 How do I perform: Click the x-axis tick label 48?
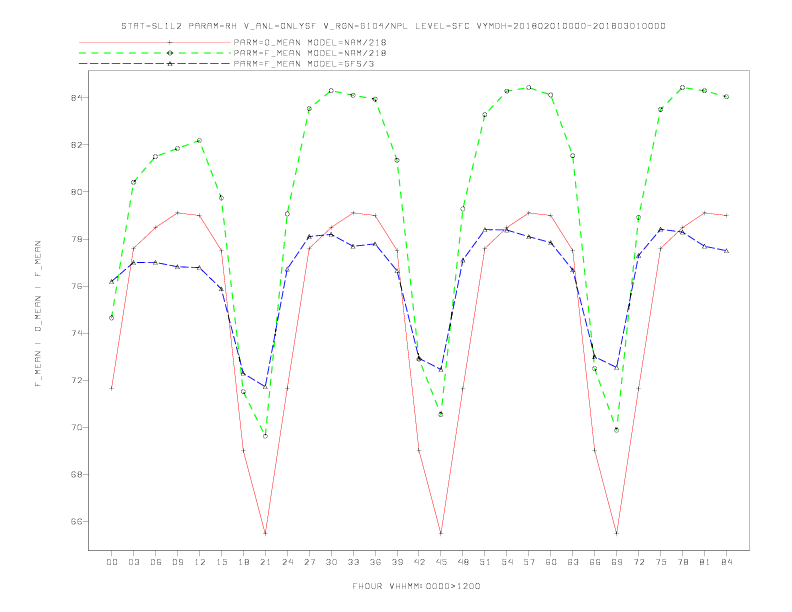coord(463,562)
